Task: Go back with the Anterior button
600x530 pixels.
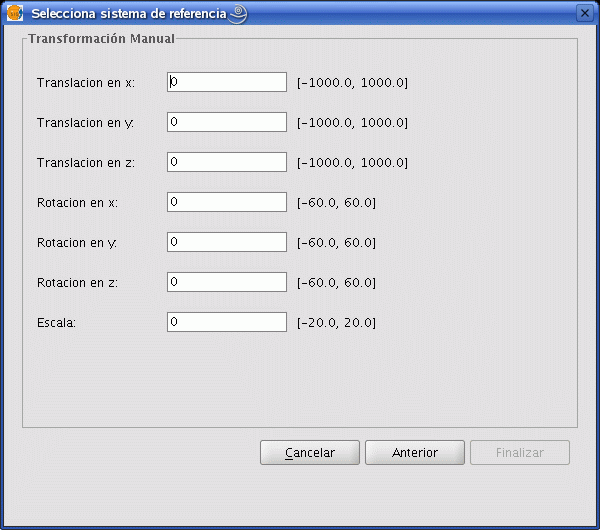Action: click(x=415, y=453)
